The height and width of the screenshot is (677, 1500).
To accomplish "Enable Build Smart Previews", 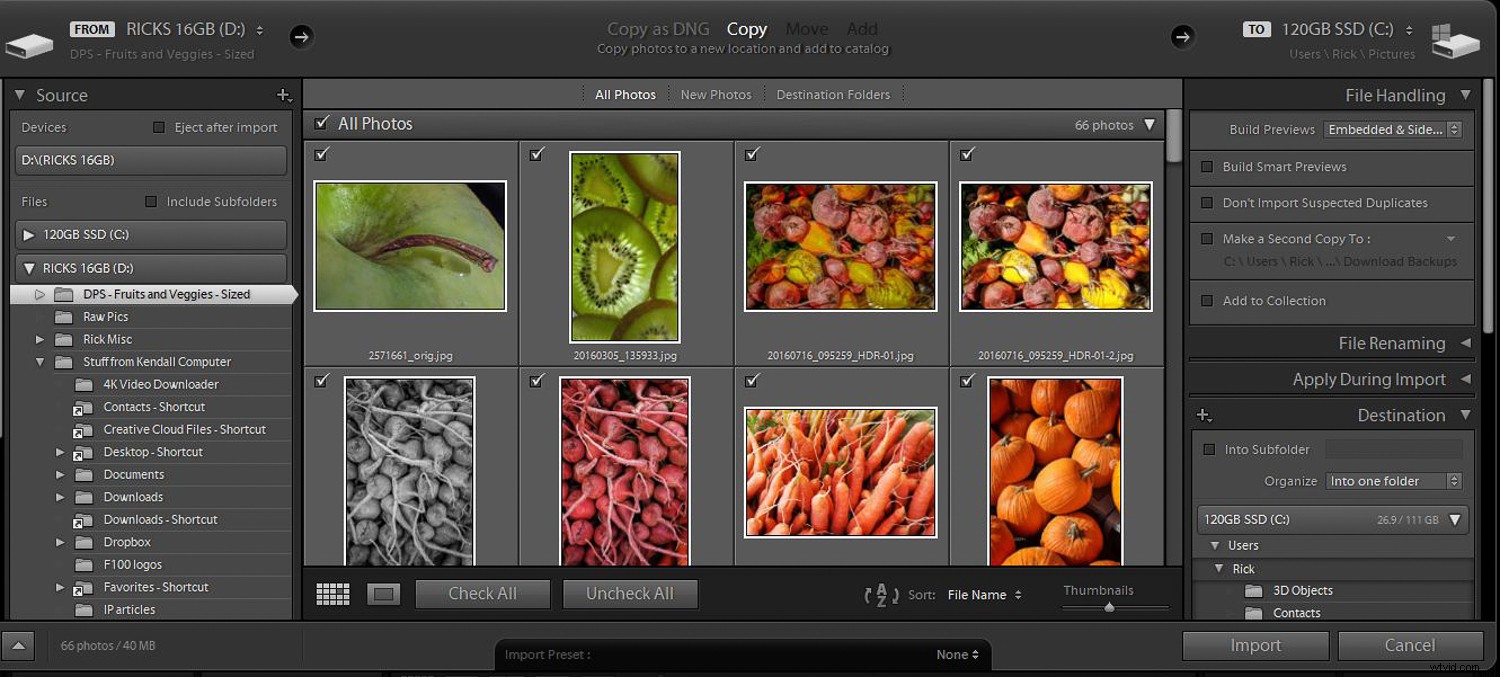I will 1207,166.
